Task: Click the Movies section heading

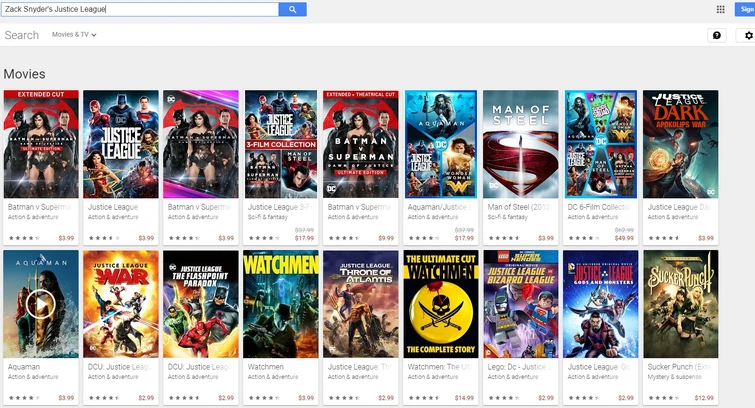Action: point(25,74)
